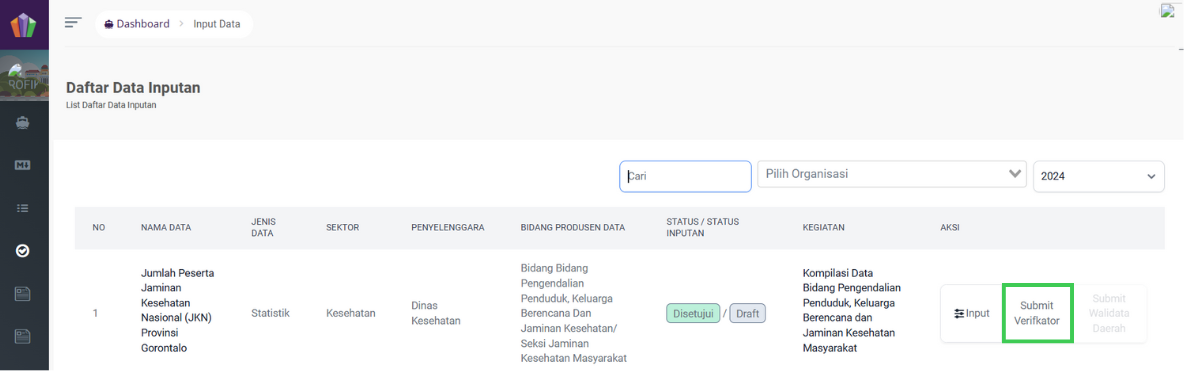The width and height of the screenshot is (1187, 371).
Task: Open the sidebar dashboard icon below the profile picture
Action: pyautogui.click(x=23, y=123)
